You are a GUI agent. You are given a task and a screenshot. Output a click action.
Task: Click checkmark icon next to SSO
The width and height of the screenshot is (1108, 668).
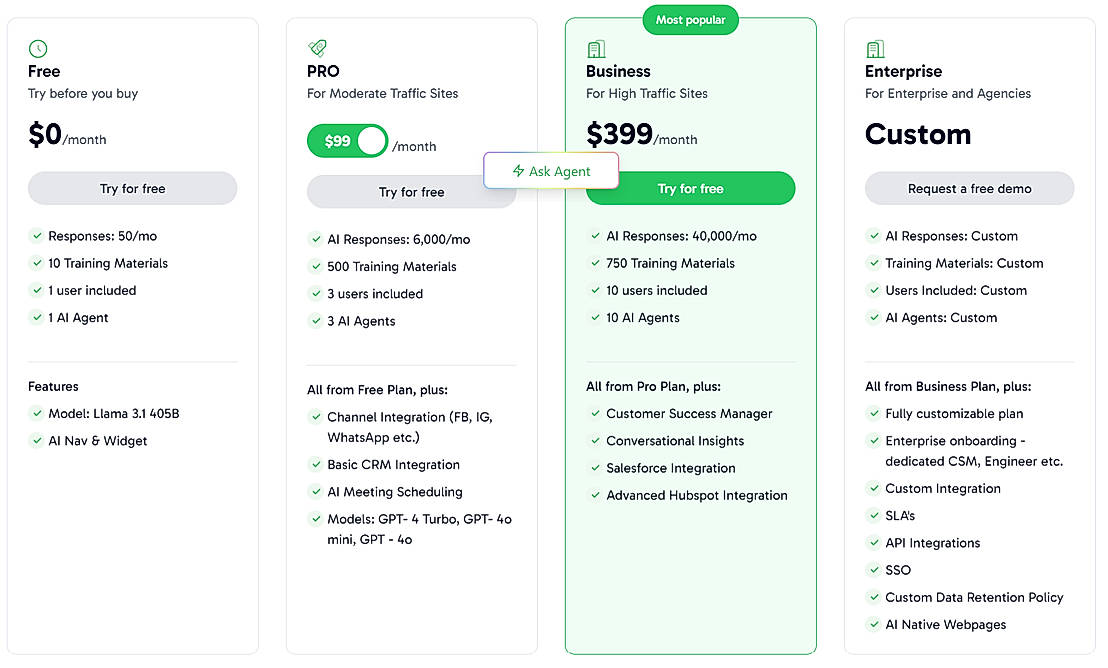(x=873, y=570)
